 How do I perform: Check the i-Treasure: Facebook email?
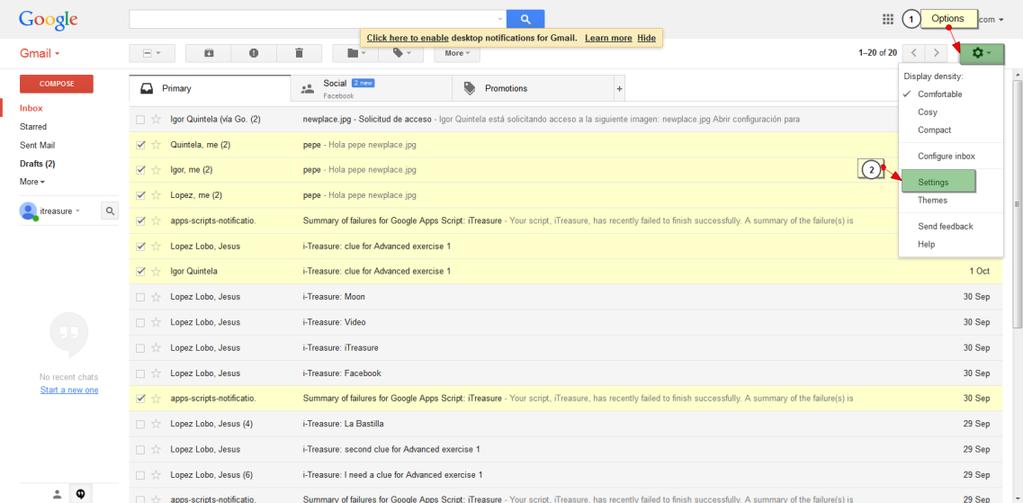(140, 373)
